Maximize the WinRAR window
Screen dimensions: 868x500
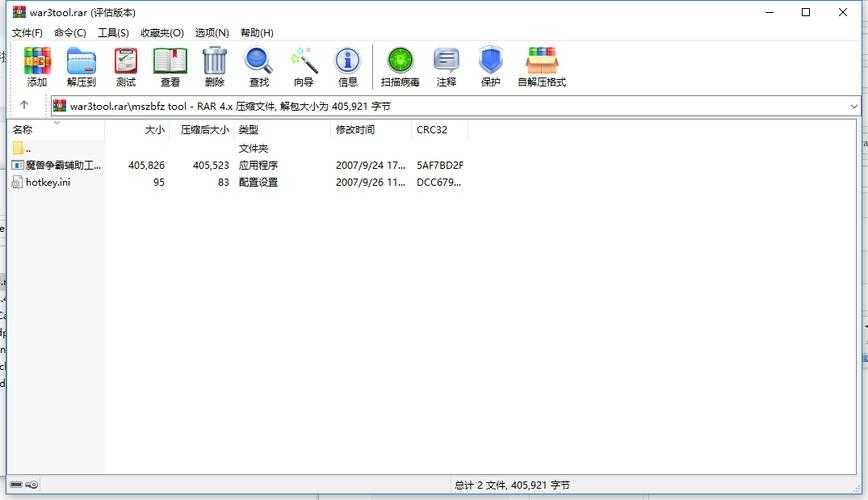pos(806,12)
